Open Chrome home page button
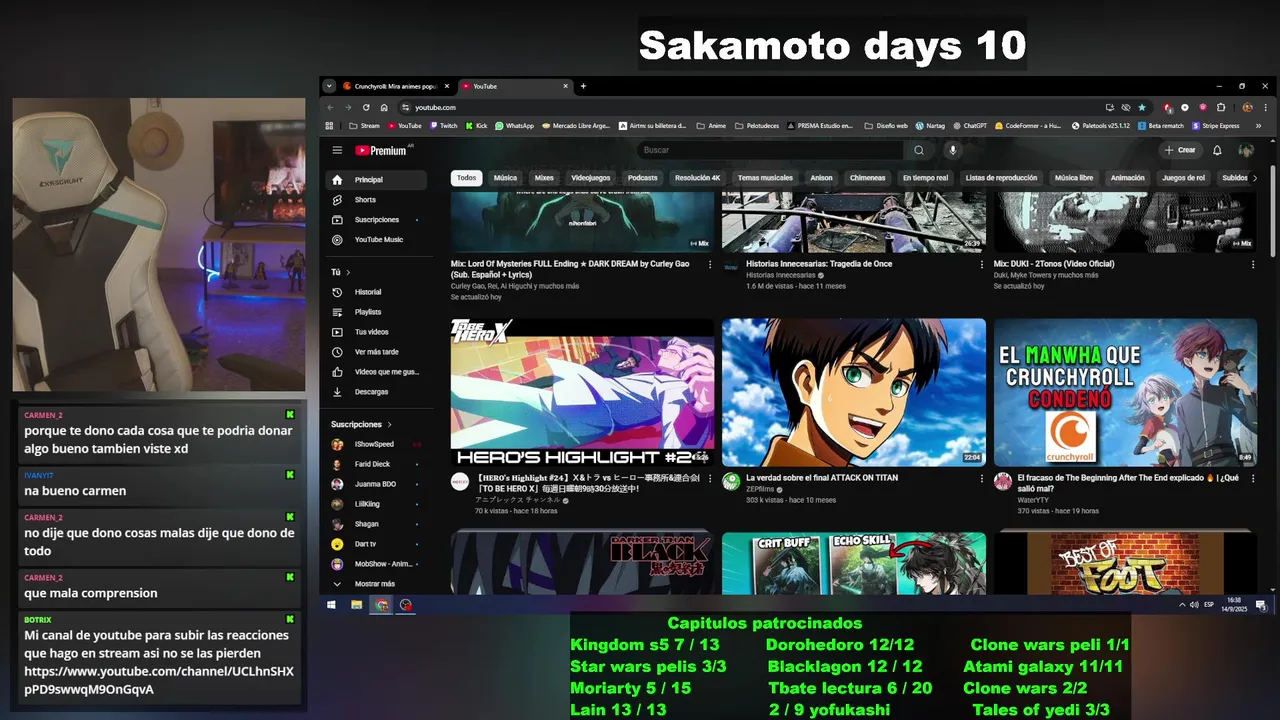Screen dimensions: 1280x720 [x=384, y=107]
